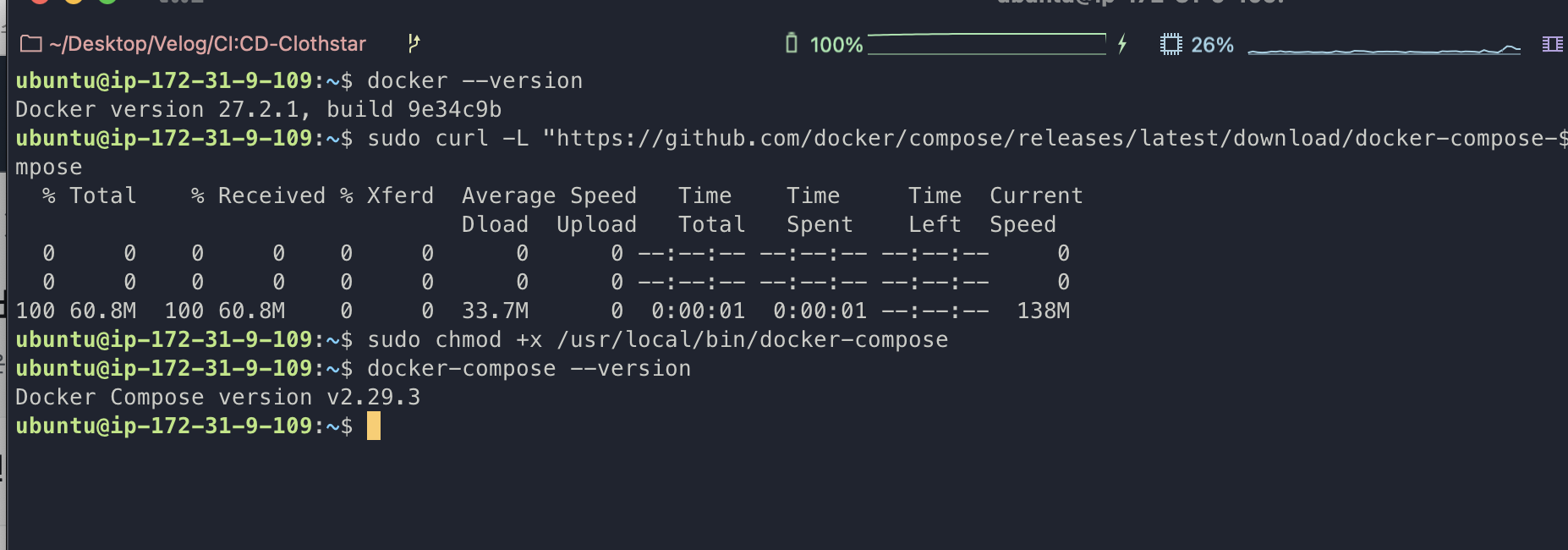The width and height of the screenshot is (1568, 550).
Task: Click the charging lightning bolt icon
Action: click(1122, 44)
